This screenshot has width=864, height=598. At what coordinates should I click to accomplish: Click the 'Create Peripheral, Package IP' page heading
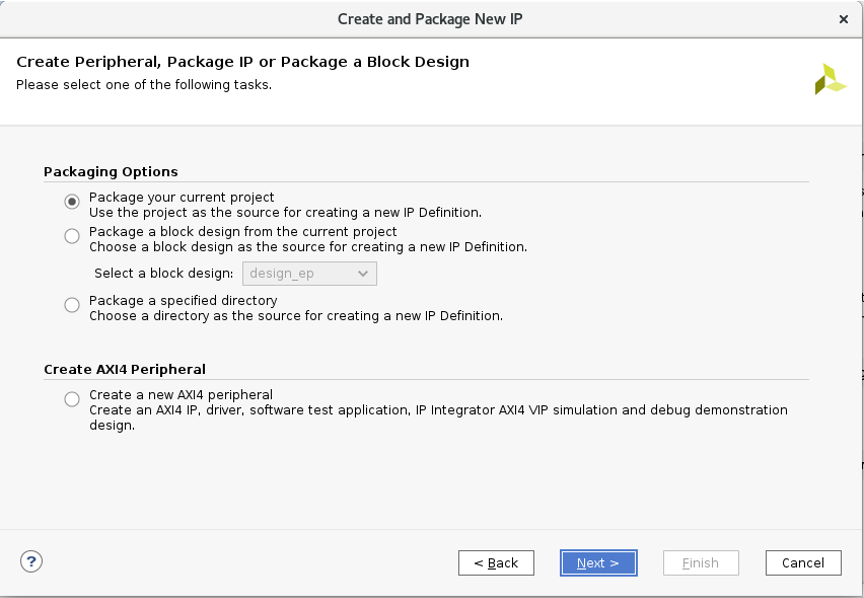tap(242, 62)
